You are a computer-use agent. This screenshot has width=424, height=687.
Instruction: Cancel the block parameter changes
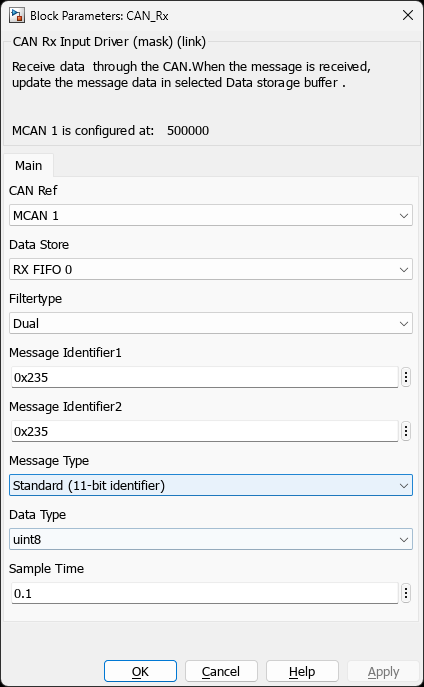point(221,672)
